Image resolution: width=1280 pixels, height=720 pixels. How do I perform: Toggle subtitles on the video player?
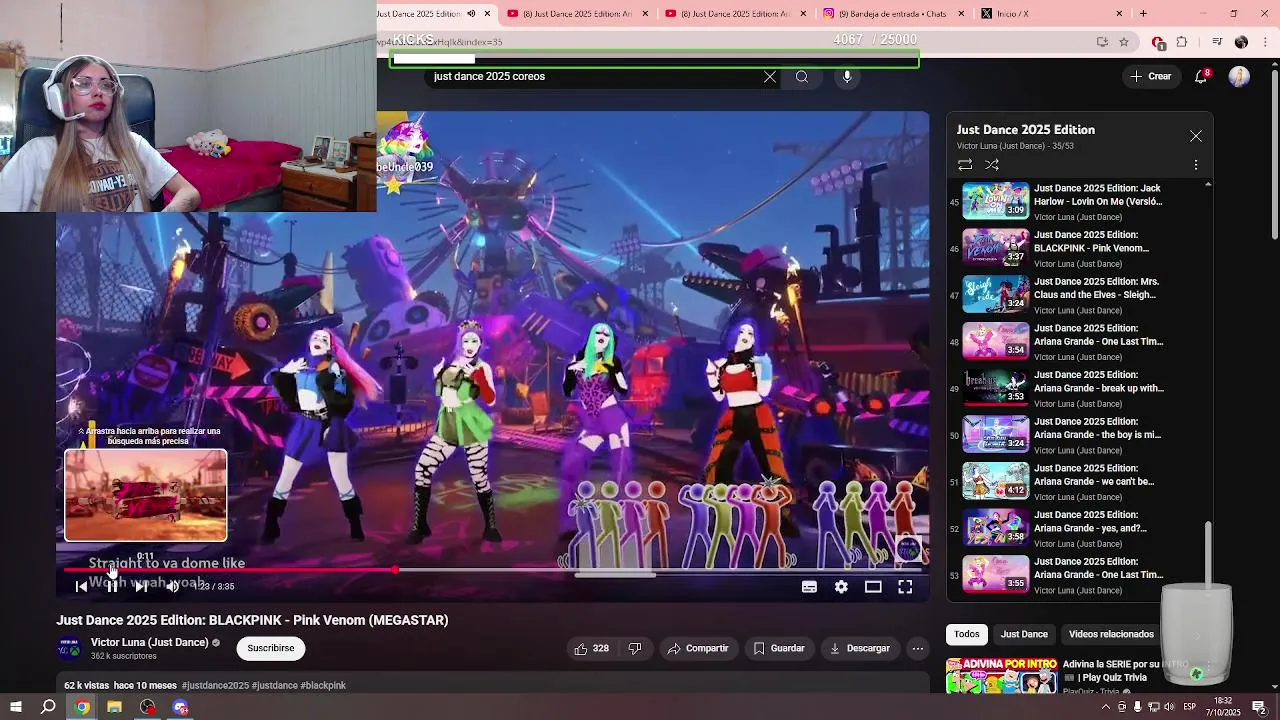[x=809, y=587]
